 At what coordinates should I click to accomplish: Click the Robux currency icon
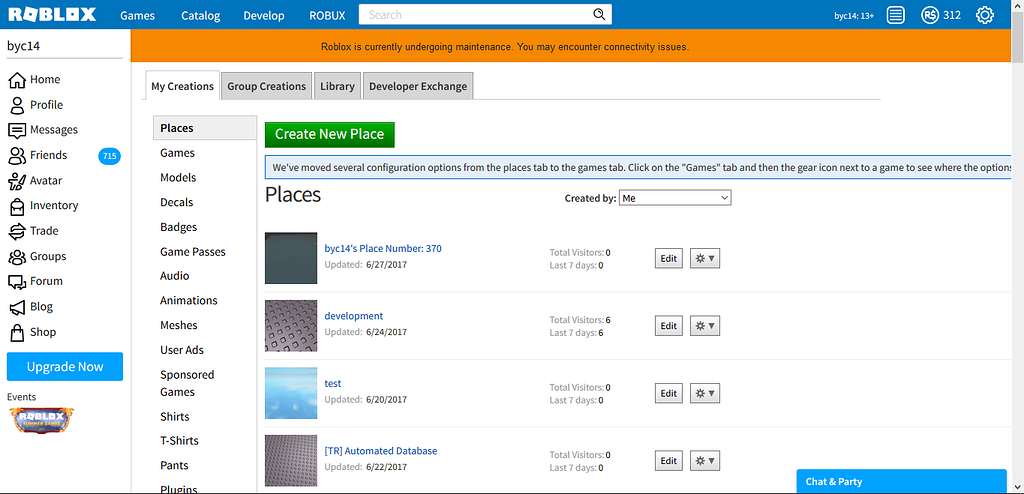[930, 15]
